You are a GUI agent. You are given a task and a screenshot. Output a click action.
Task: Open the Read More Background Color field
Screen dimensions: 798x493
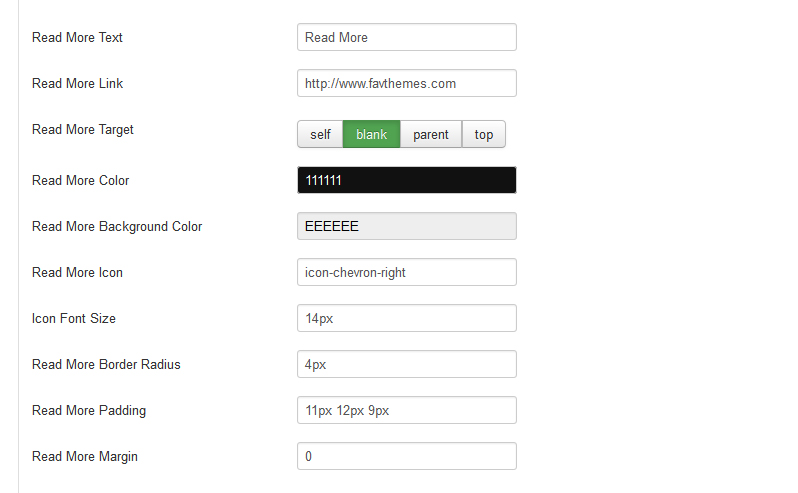pyautogui.click(x=407, y=226)
